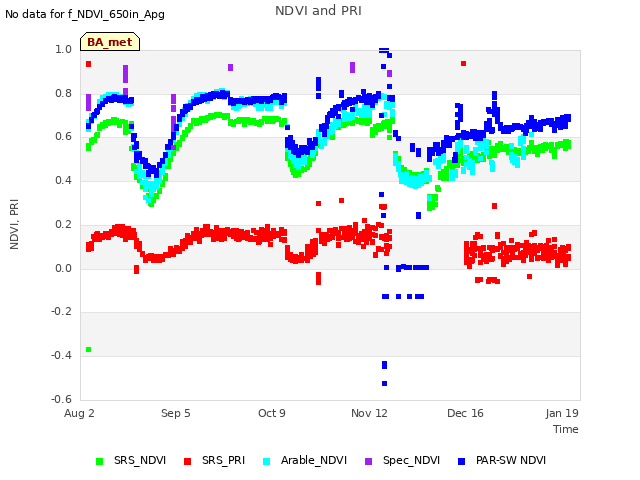
Task: Click the Dec 16 x-axis tick label
Action: point(465,413)
